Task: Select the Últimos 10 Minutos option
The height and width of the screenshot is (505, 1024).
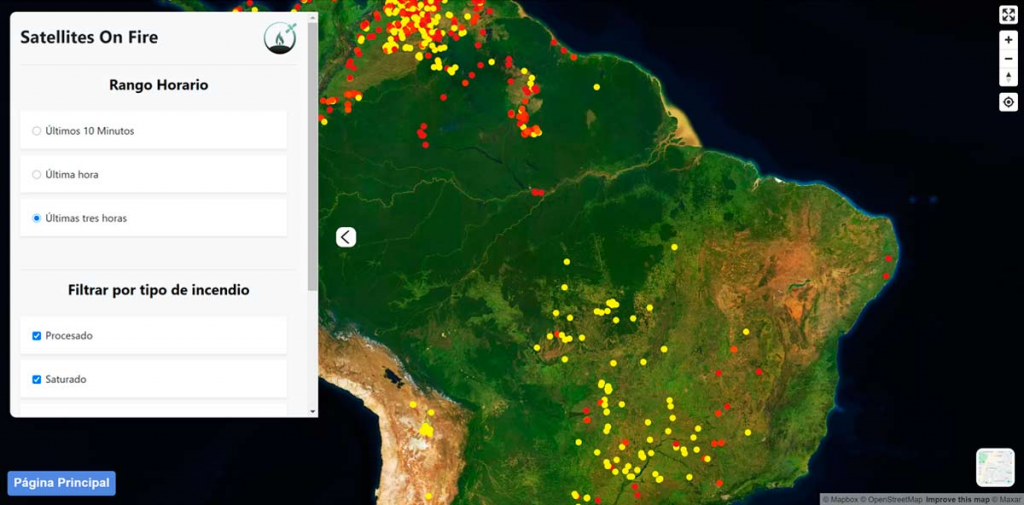Action: click(37, 131)
